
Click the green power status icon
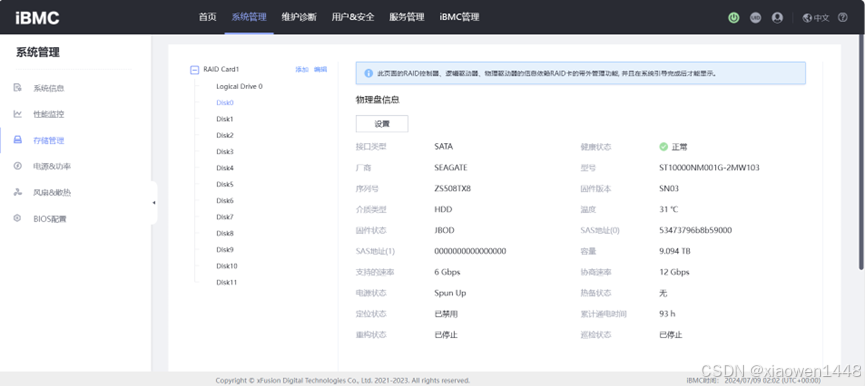(733, 18)
